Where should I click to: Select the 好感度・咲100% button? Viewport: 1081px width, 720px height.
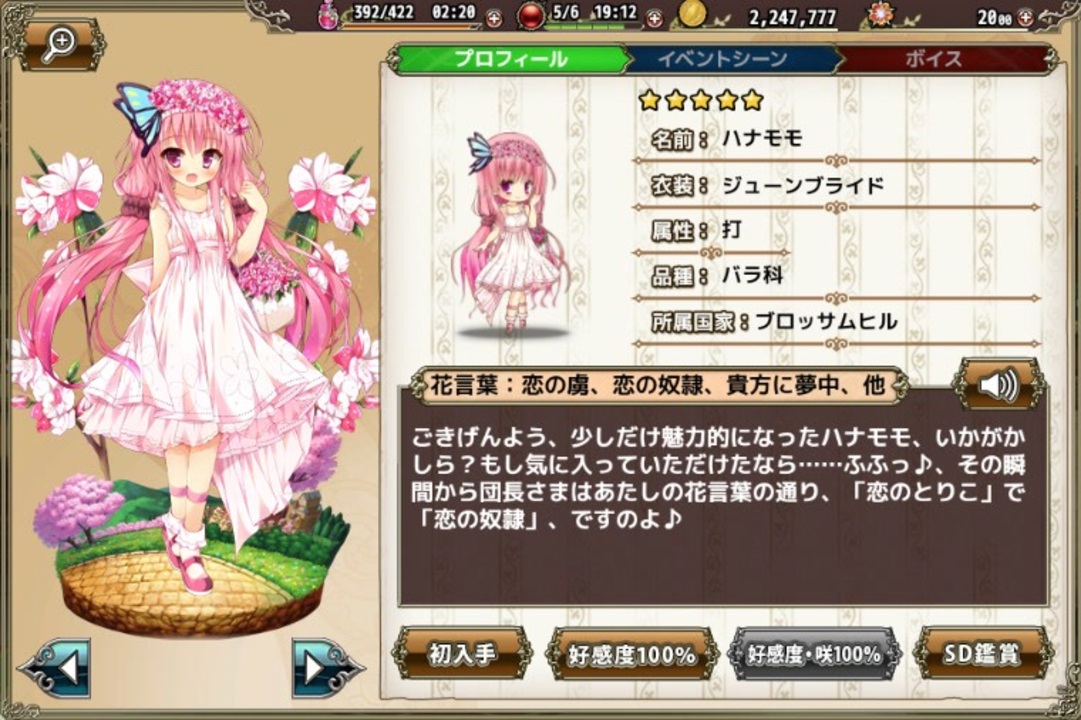coord(814,654)
